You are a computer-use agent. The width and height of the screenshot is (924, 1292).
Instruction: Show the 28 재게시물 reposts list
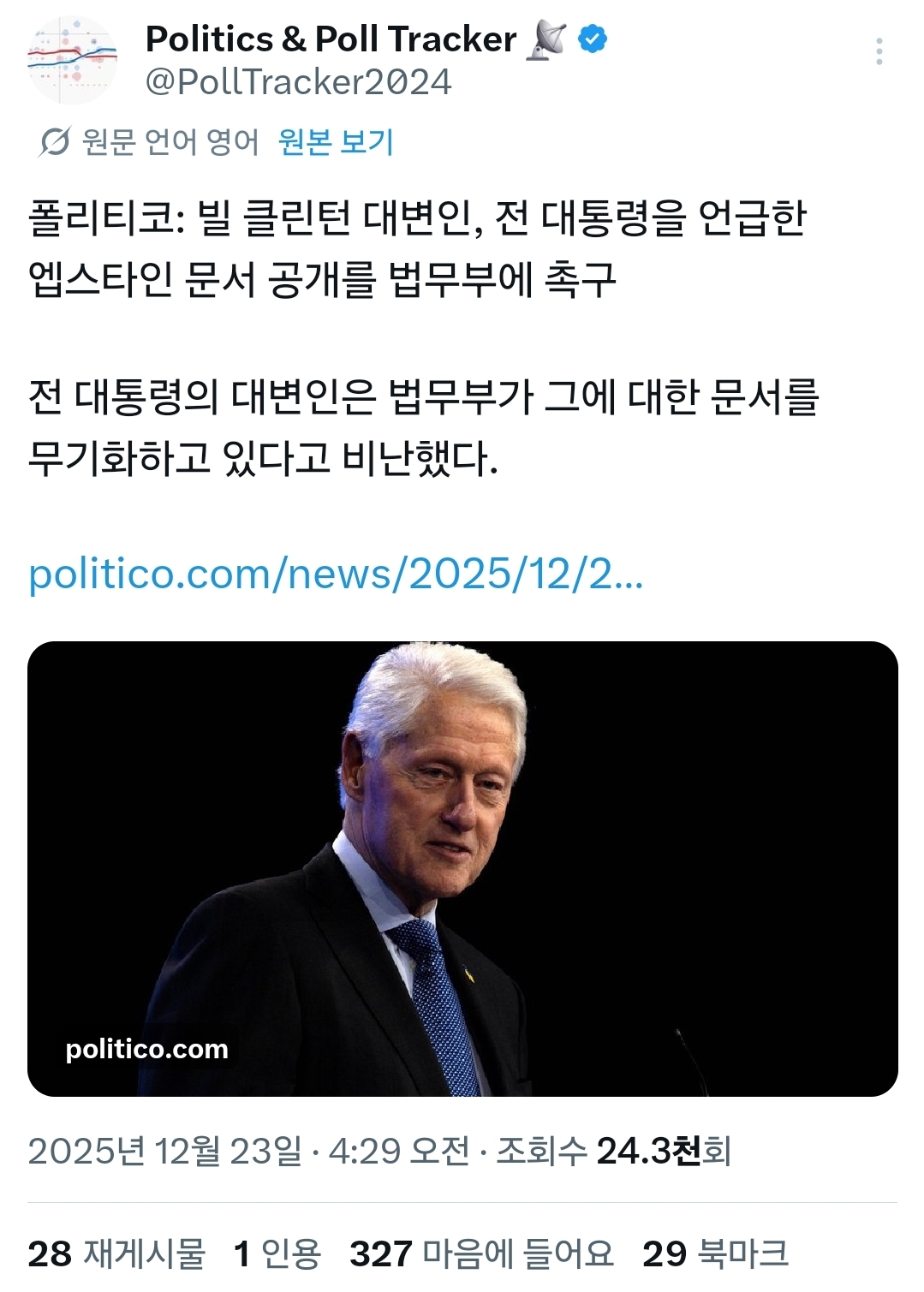[x=116, y=1253]
